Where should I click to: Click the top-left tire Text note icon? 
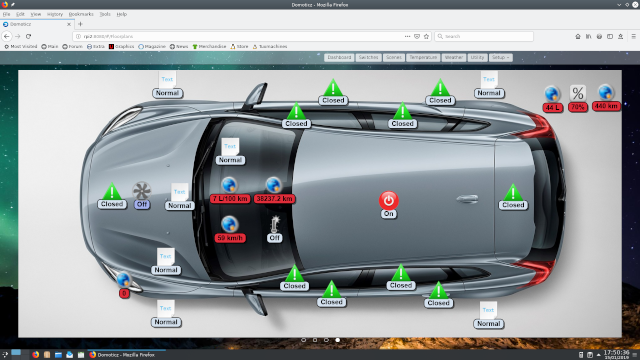[x=167, y=79]
